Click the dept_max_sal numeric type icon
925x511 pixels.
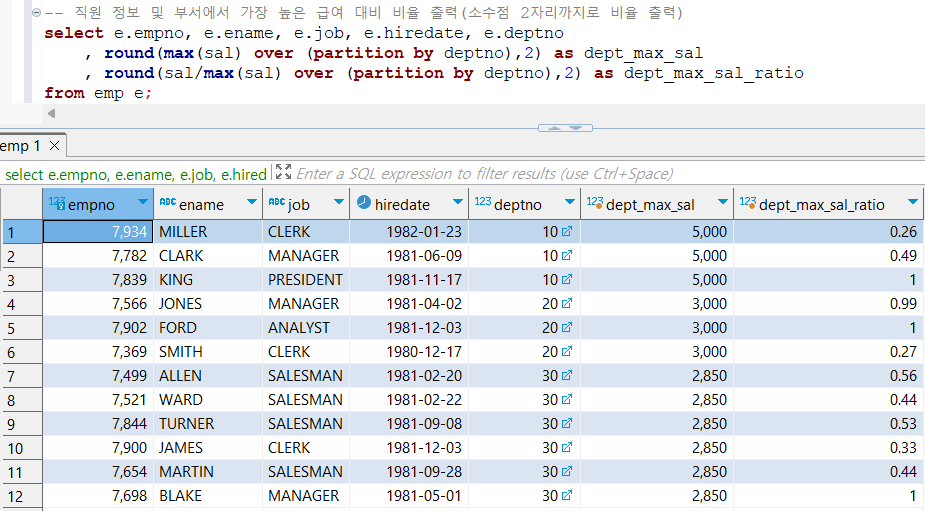(595, 202)
